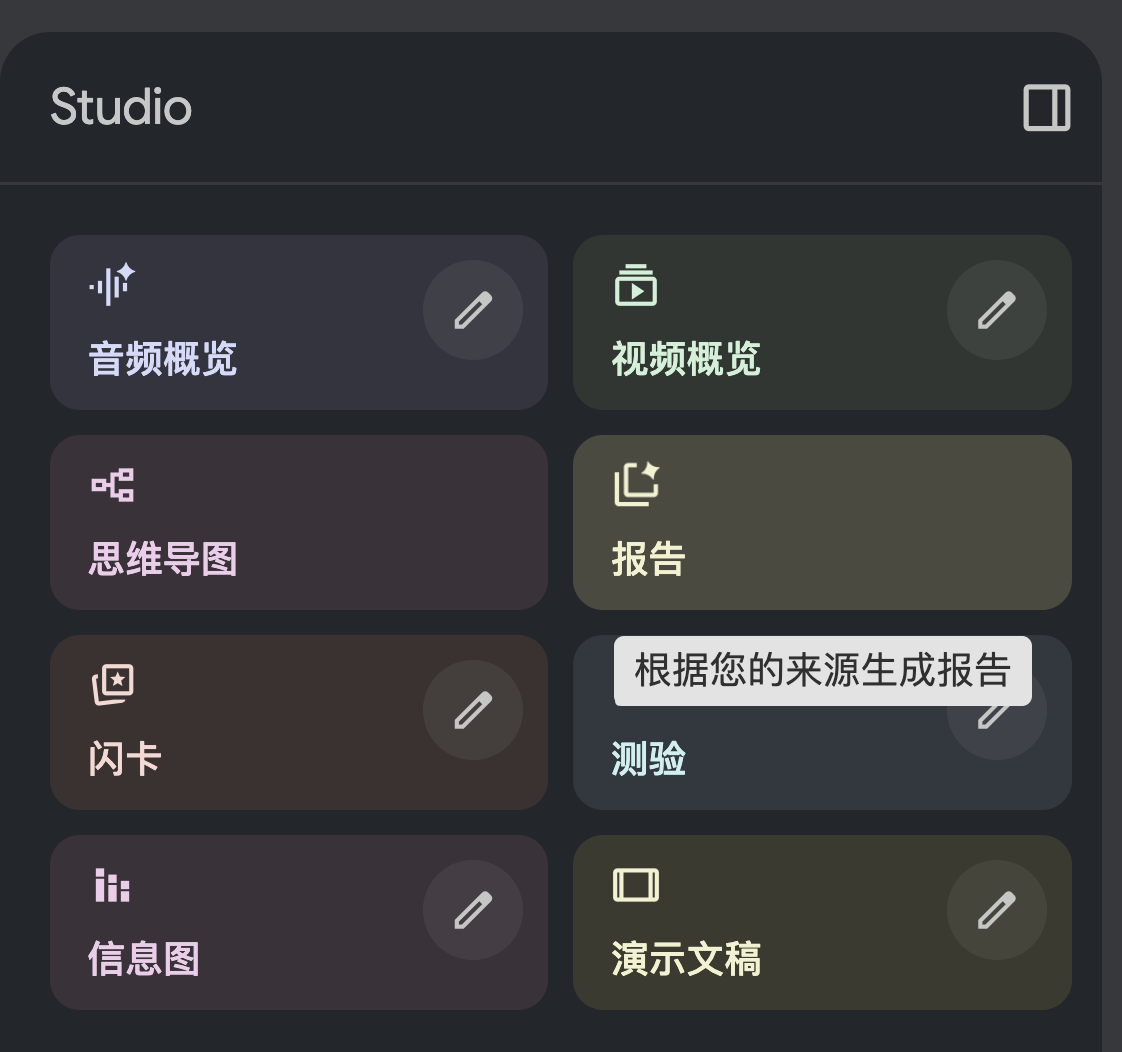Click the 视频概览 play stack icon

pyautogui.click(x=635, y=285)
